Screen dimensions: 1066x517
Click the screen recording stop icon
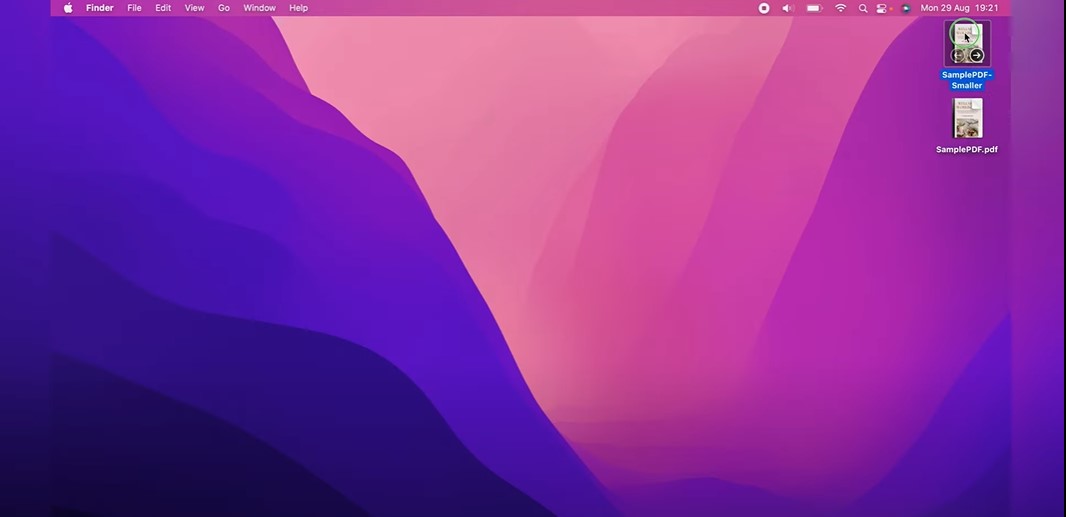(763, 8)
